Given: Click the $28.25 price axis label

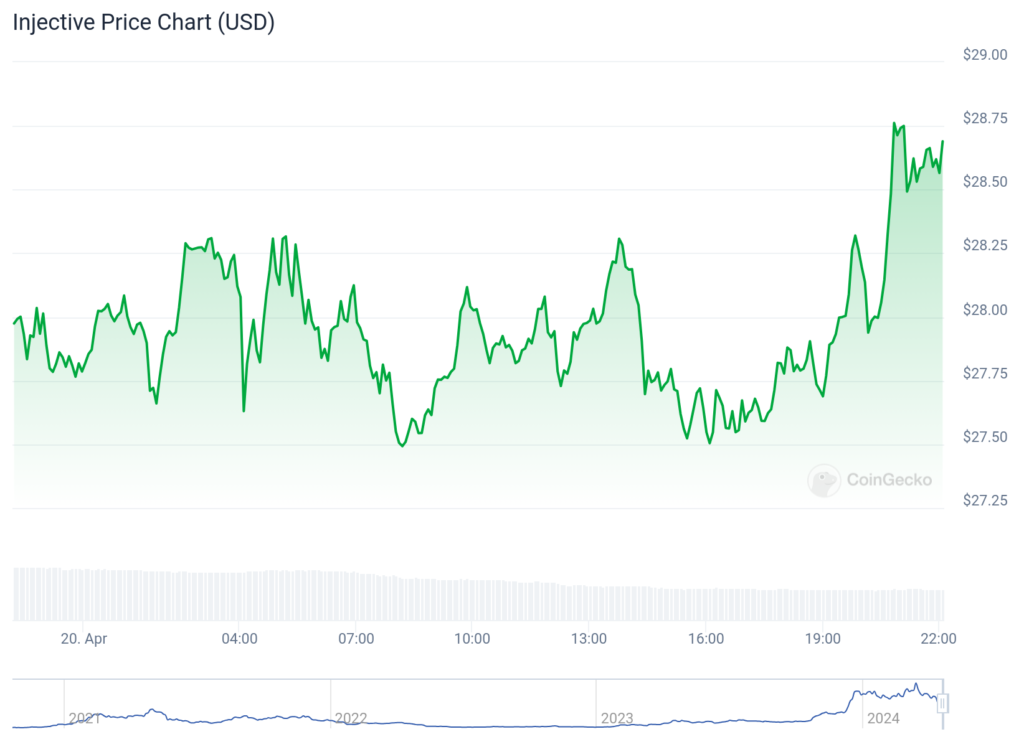Looking at the screenshot, I should point(985,246).
